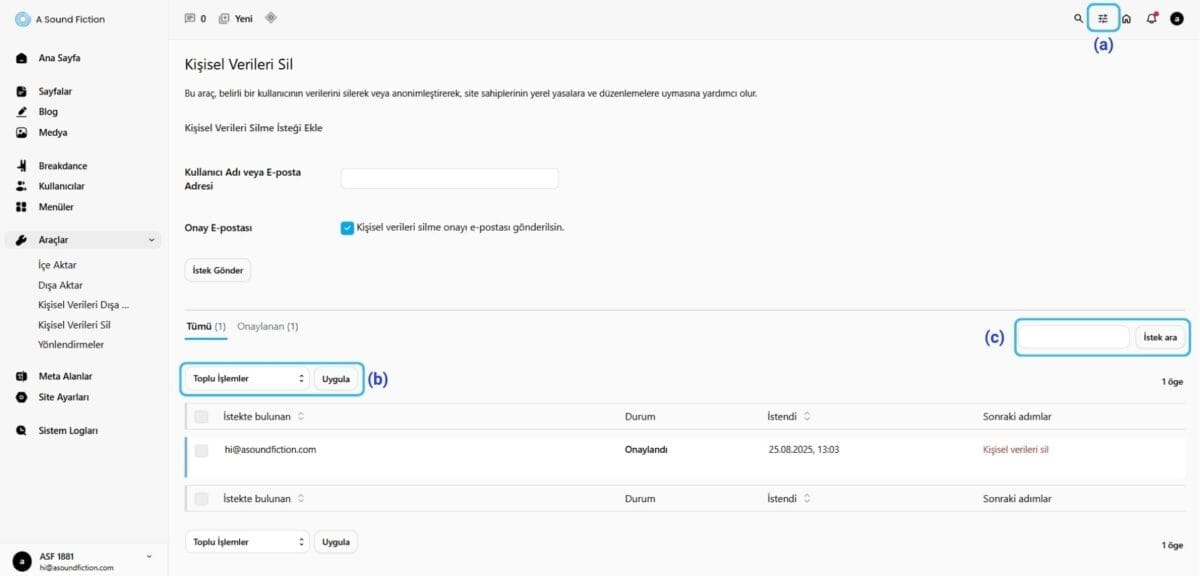The width and height of the screenshot is (1200, 576).
Task: Click the A Sound Fiction logo
Action: [x=22, y=19]
